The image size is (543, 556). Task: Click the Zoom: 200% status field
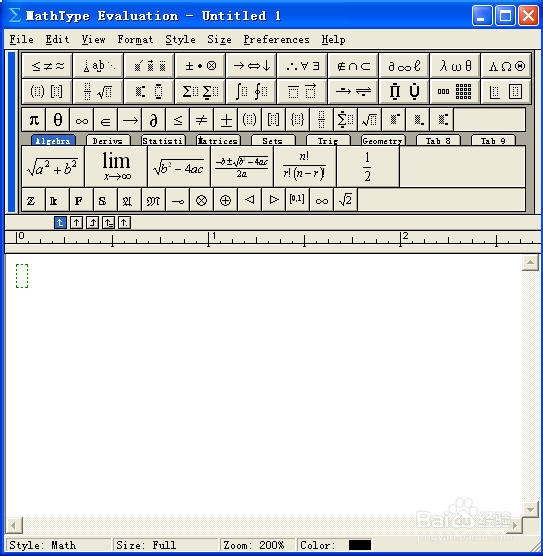click(x=257, y=545)
